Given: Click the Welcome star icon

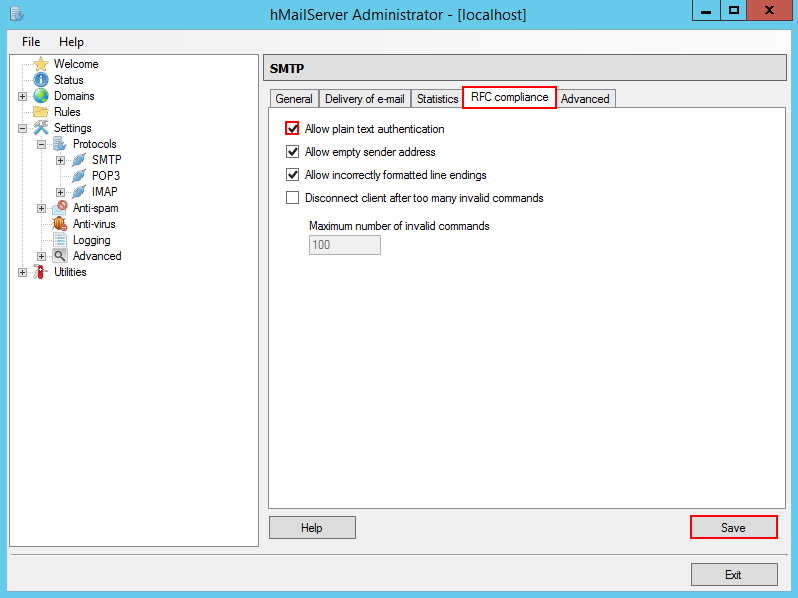Looking at the screenshot, I should click(x=41, y=64).
